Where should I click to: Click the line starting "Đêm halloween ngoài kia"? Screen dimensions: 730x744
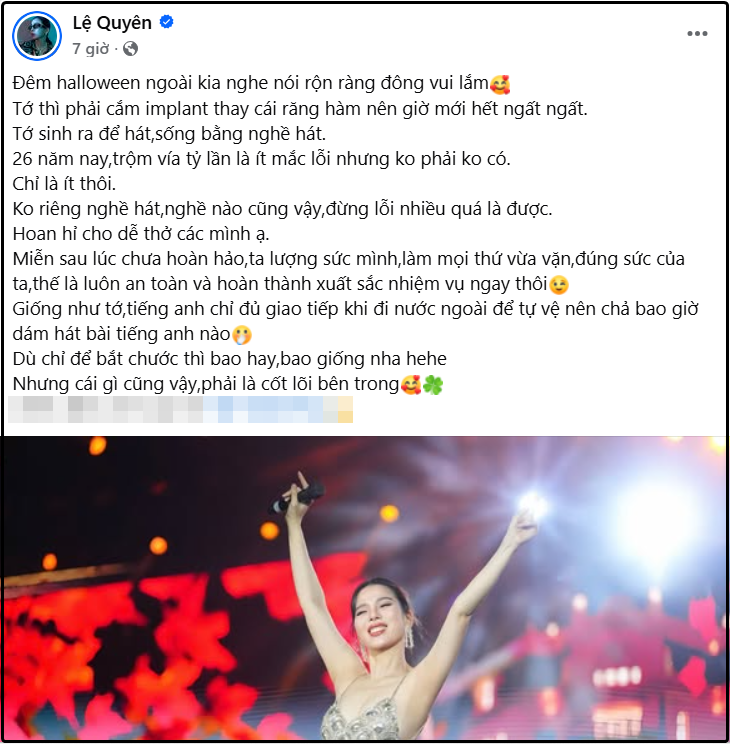(261, 83)
